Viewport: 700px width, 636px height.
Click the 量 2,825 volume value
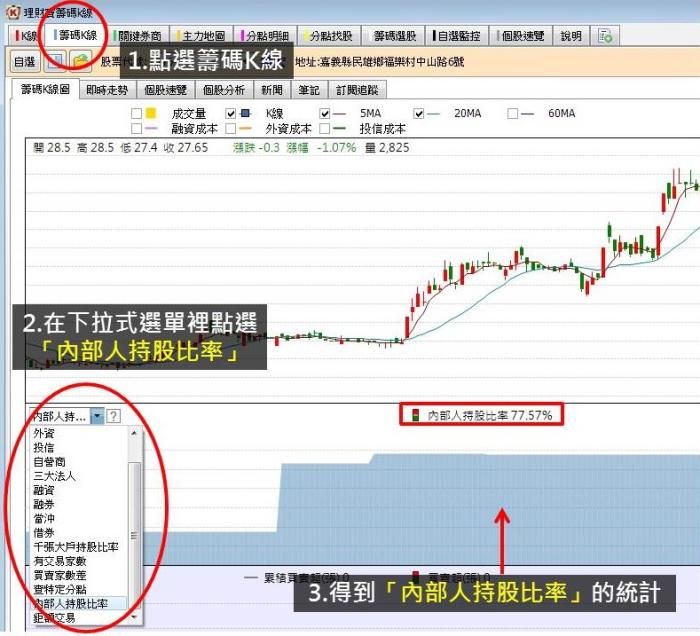[387, 148]
